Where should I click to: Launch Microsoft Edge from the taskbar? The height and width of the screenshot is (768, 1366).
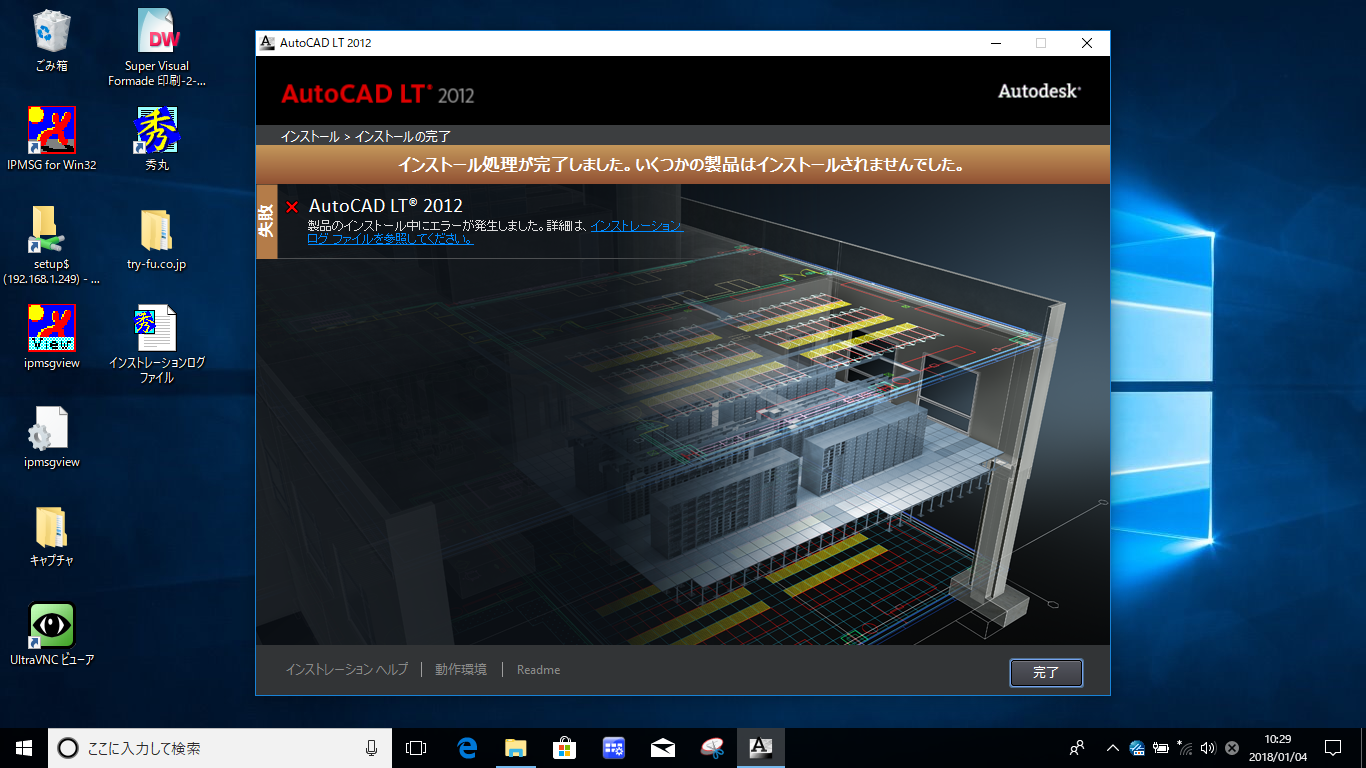point(467,747)
